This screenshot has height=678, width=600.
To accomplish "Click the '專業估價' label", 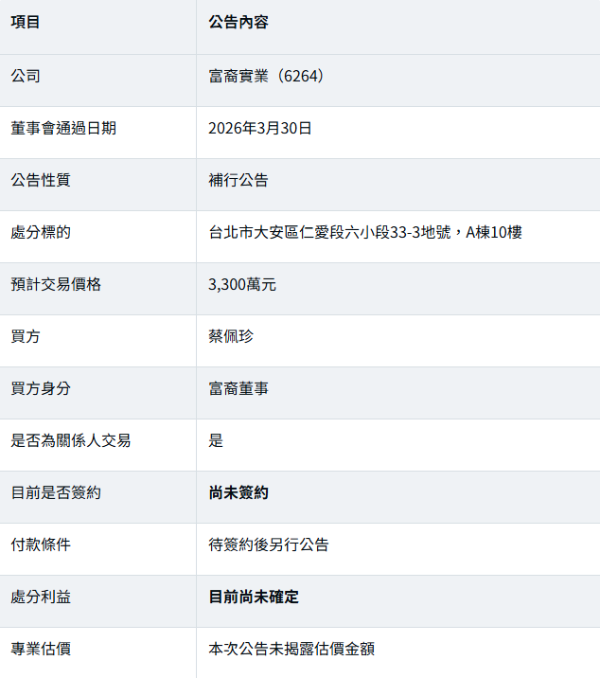I will pyautogui.click(x=41, y=649).
